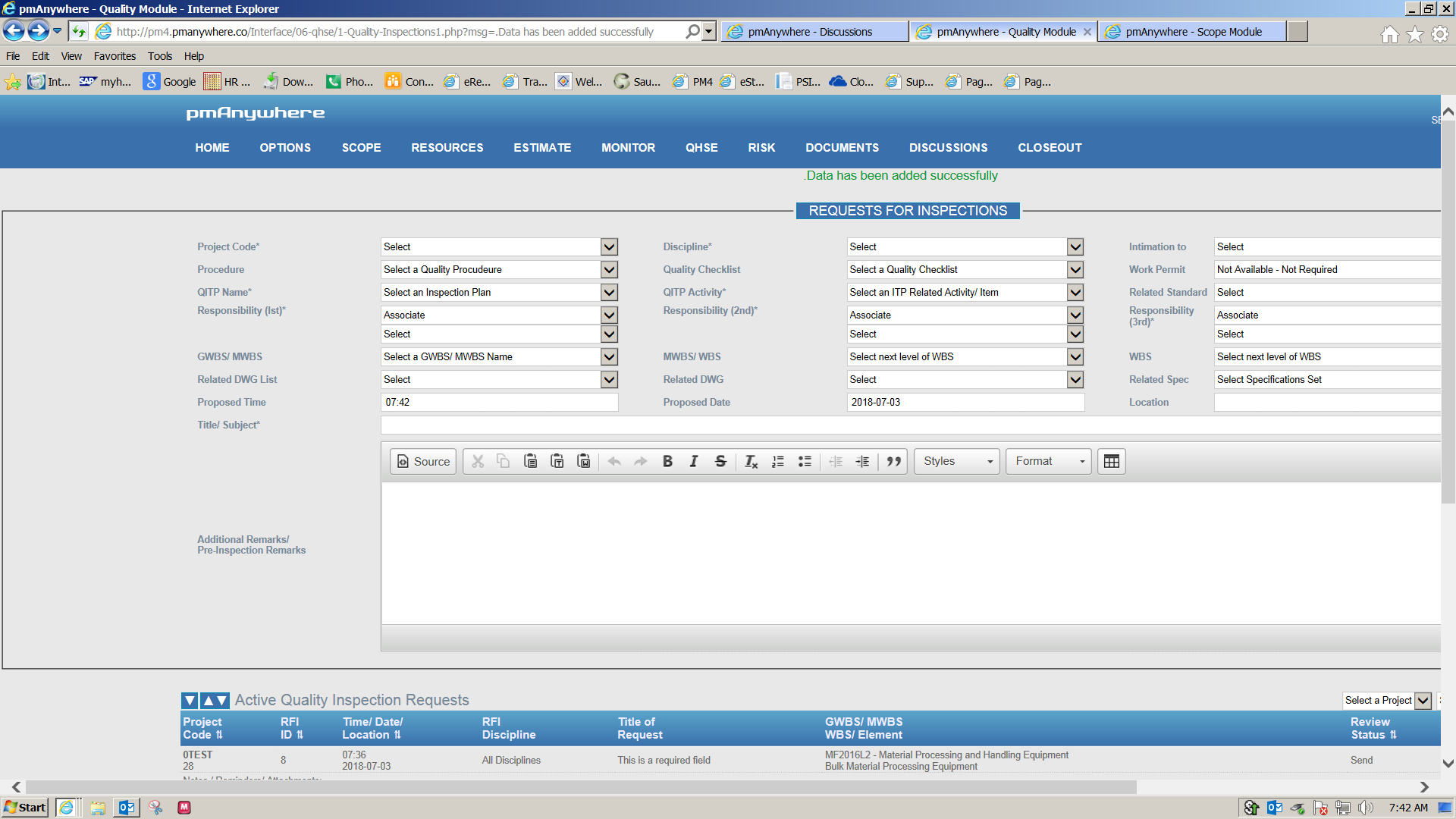Viewport: 1456px width, 819px height.
Task: Open the QHSE menu
Action: point(701,148)
